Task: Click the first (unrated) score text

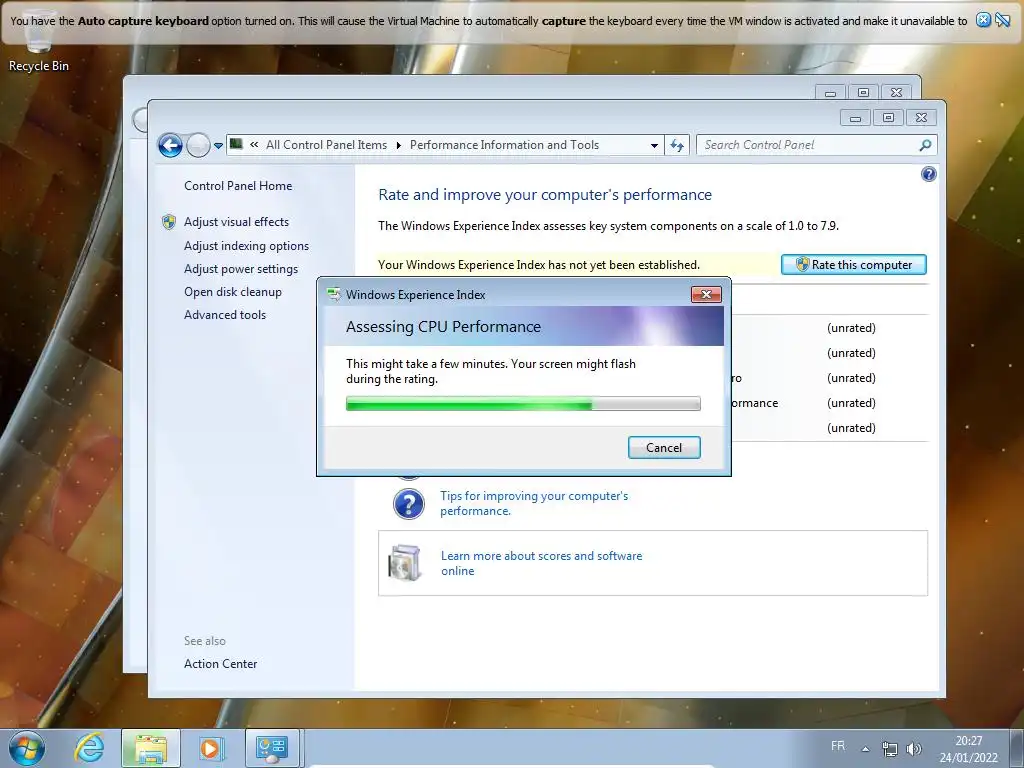Action: (x=851, y=328)
